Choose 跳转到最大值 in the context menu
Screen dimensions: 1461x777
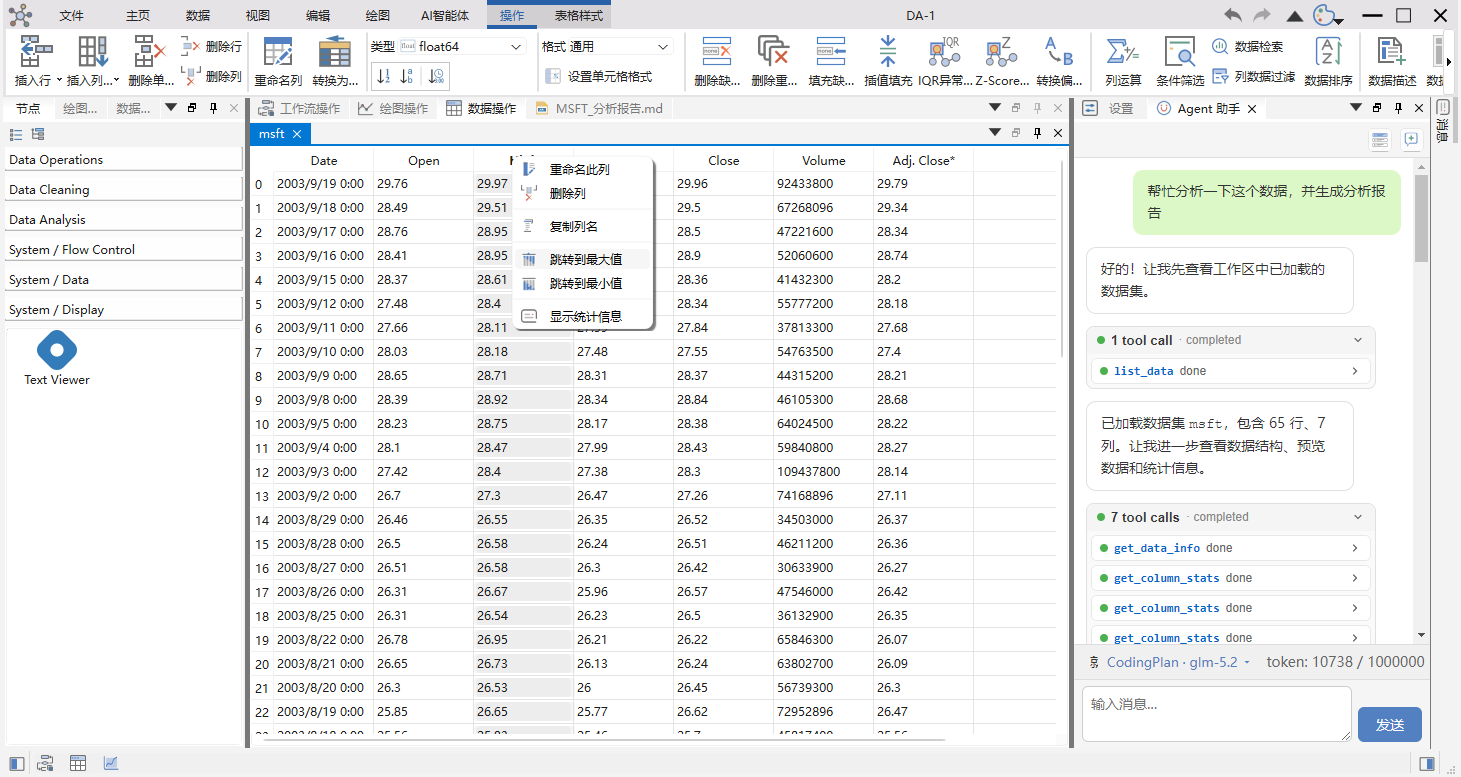click(x=583, y=259)
